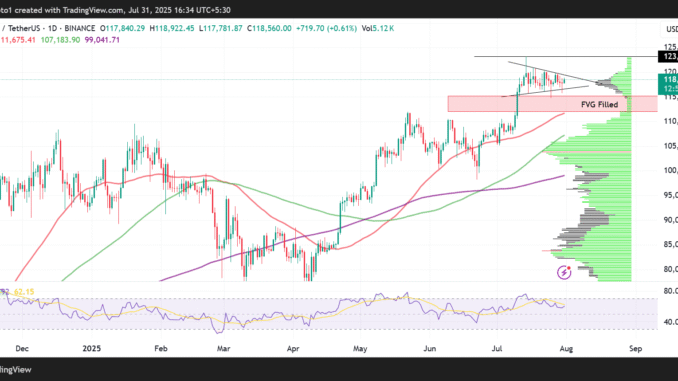Image resolution: width=678 pixels, height=381 pixels.
Task: Click the 80.0 level on RSI scale
Action: click(x=671, y=291)
